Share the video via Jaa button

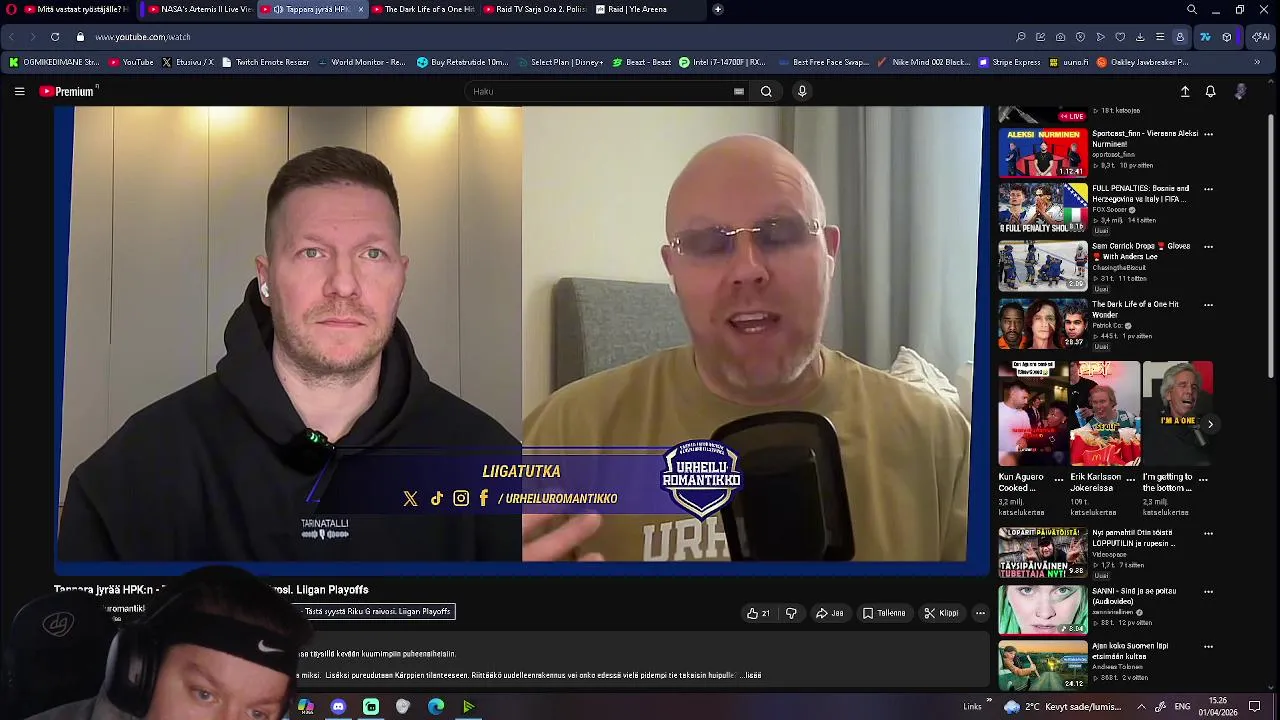click(x=830, y=613)
